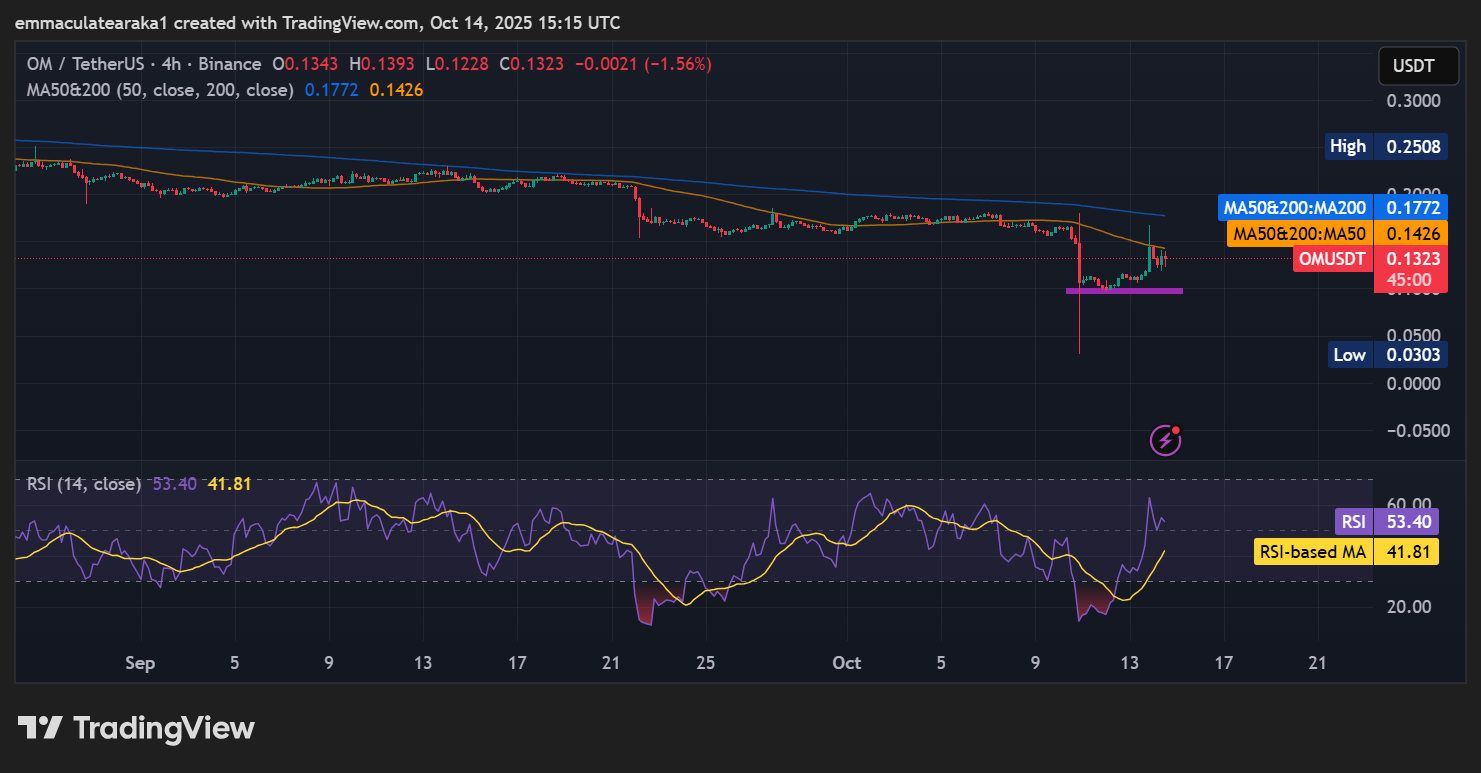Click the Sep label on time axis
Screen dimensions: 1481x773
(x=141, y=663)
